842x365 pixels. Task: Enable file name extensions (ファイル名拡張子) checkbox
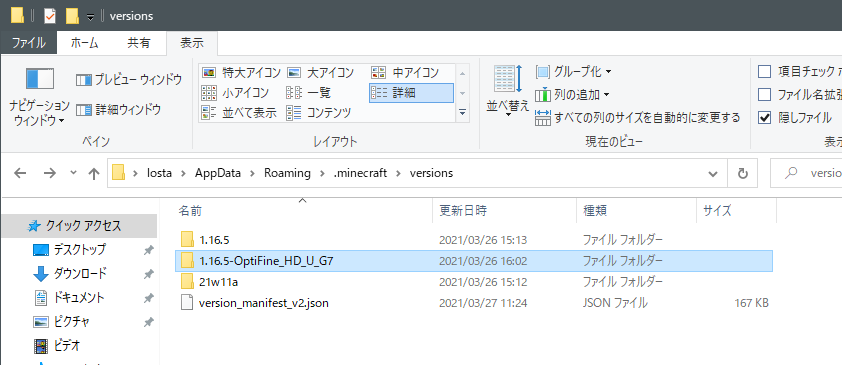tap(764, 95)
